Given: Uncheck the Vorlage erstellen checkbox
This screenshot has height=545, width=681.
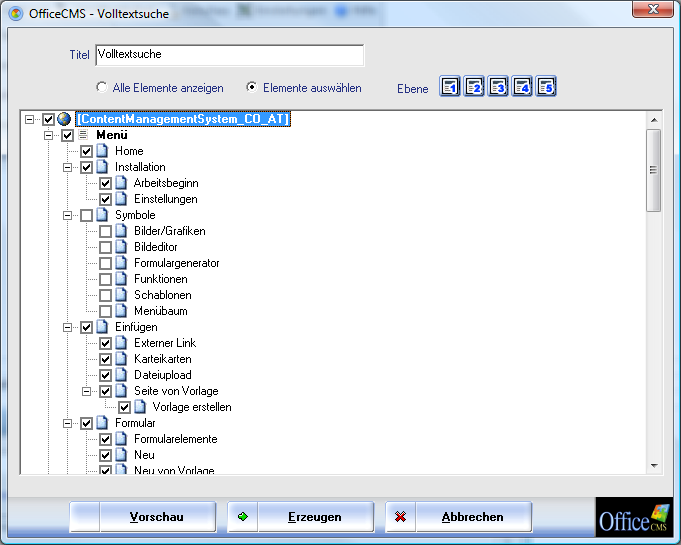Looking at the screenshot, I should click(125, 407).
